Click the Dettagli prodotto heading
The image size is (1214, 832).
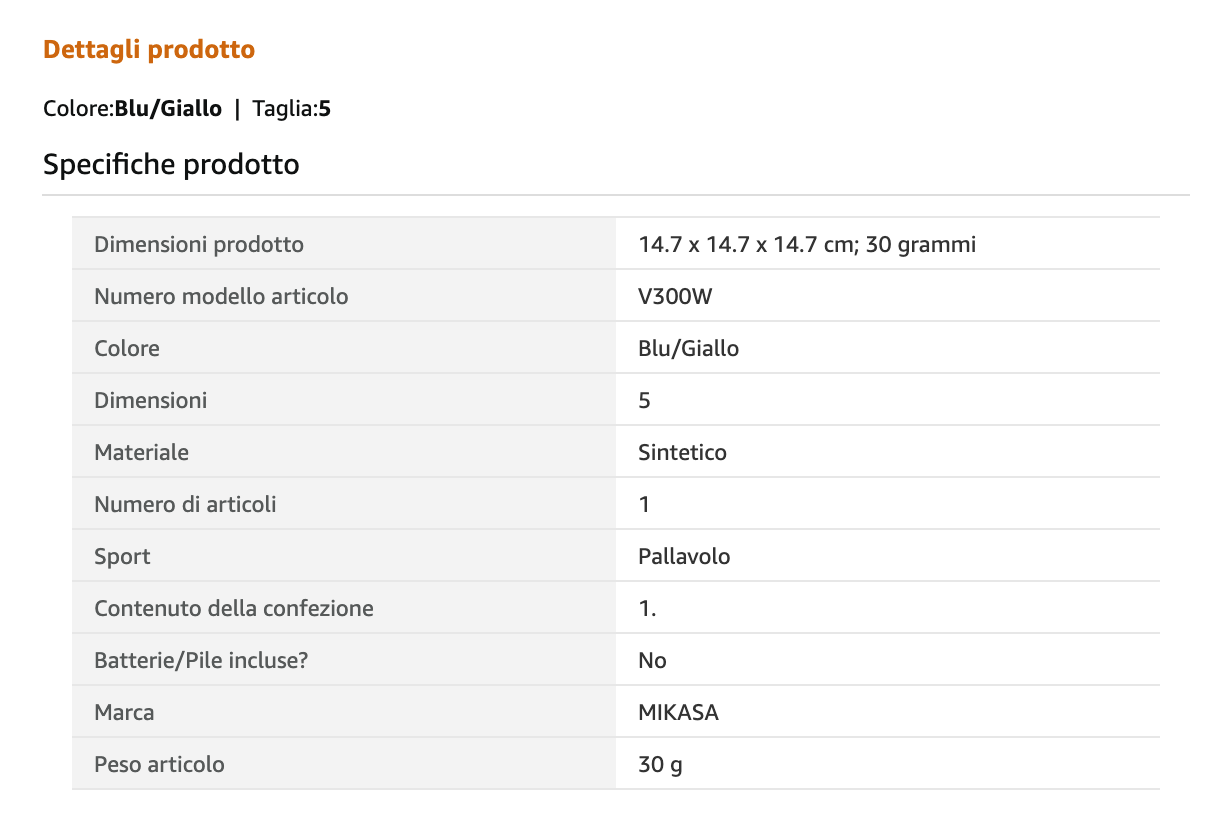pyautogui.click(x=149, y=49)
